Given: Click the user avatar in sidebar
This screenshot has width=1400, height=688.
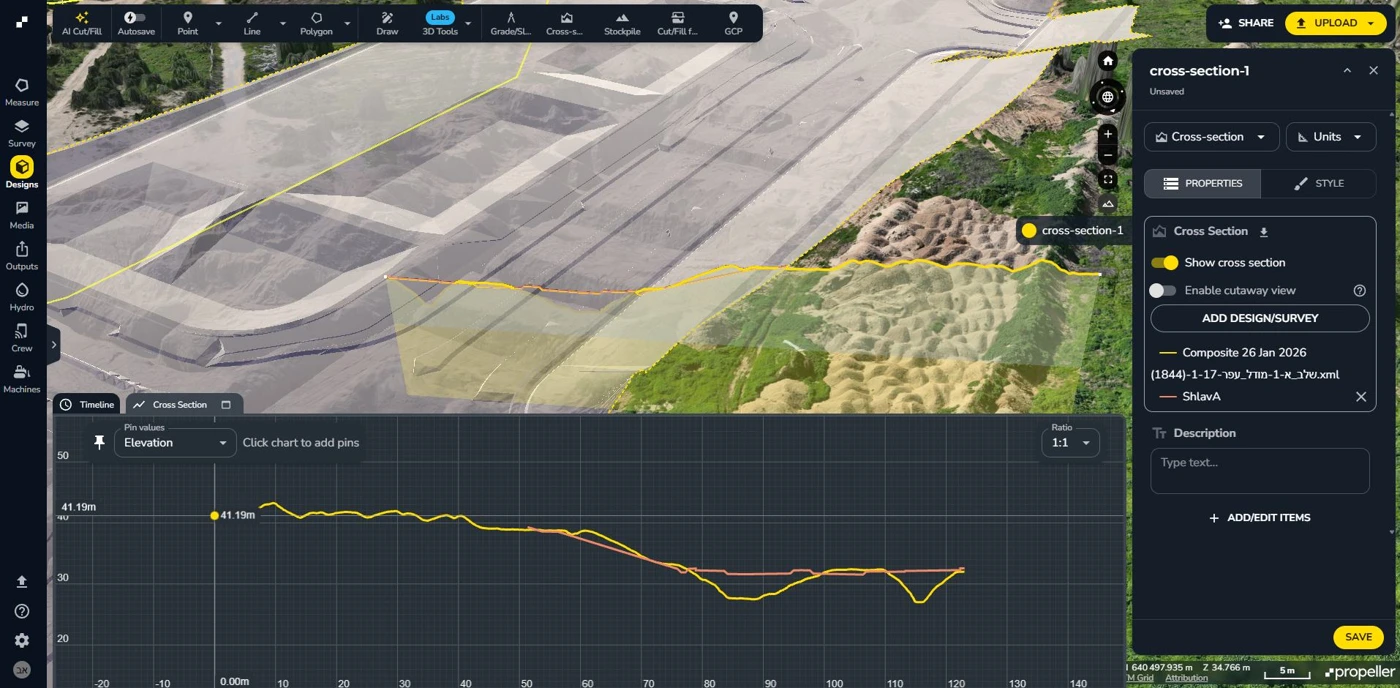Looking at the screenshot, I should click(x=22, y=669).
